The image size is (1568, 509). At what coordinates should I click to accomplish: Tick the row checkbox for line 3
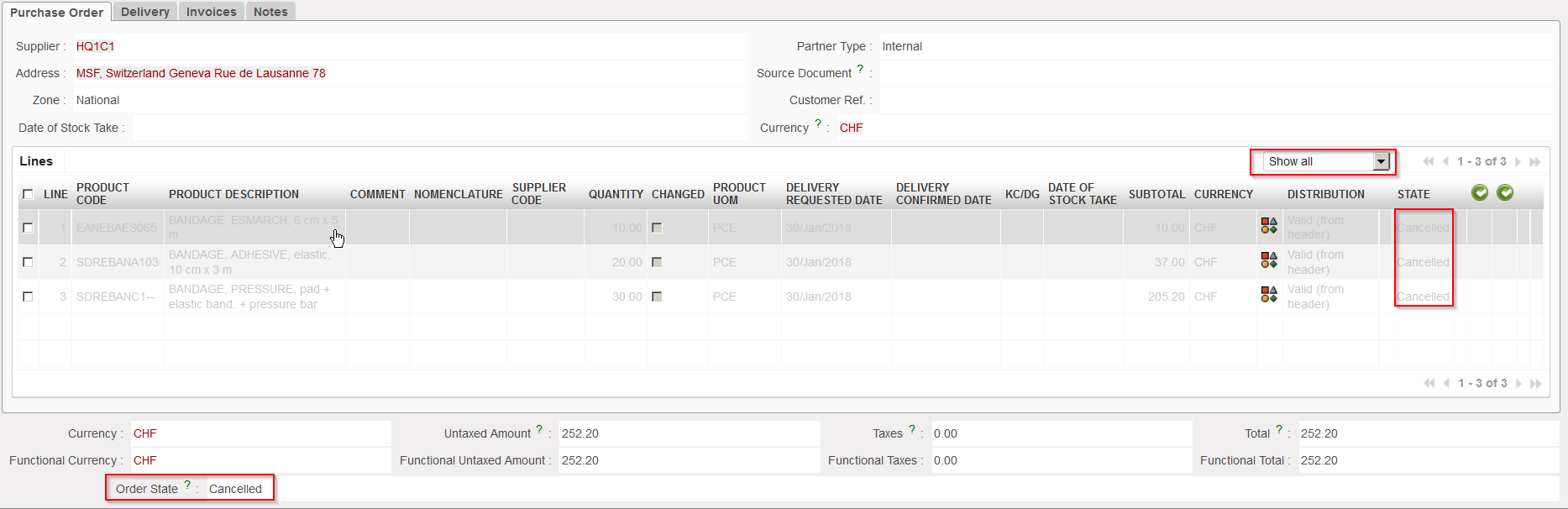click(28, 296)
